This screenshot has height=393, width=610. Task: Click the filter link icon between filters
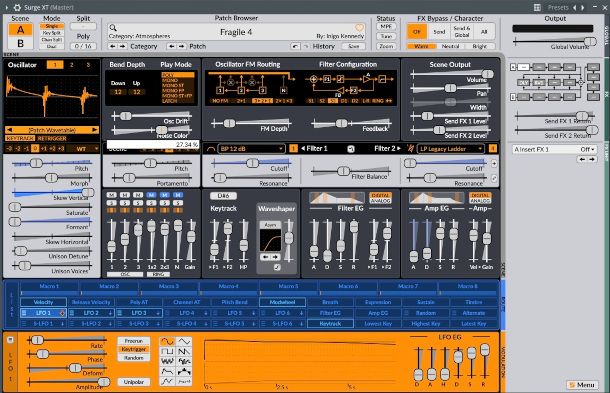coord(351,149)
